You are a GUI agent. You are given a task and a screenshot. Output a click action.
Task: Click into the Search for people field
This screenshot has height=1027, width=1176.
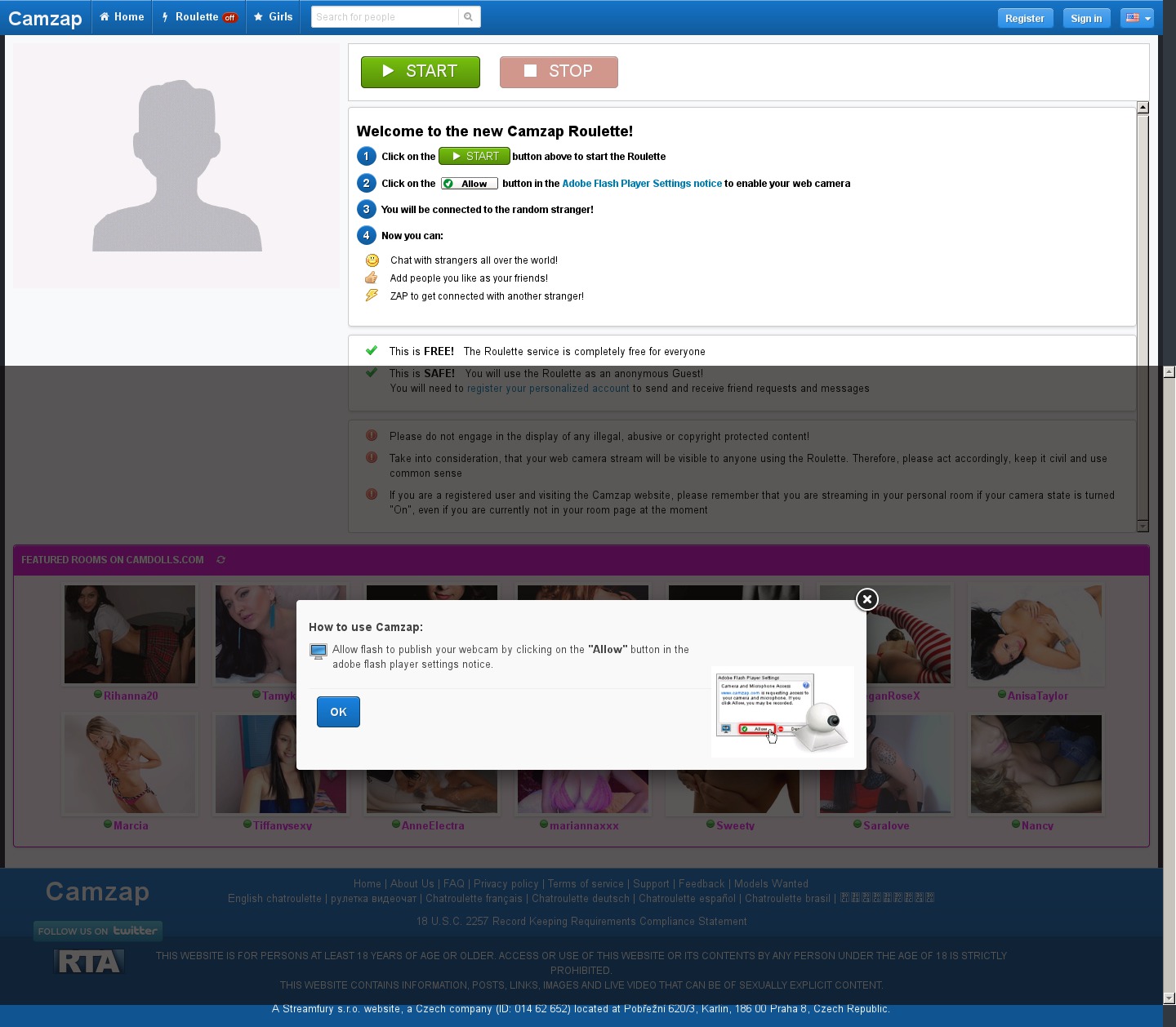pos(384,17)
